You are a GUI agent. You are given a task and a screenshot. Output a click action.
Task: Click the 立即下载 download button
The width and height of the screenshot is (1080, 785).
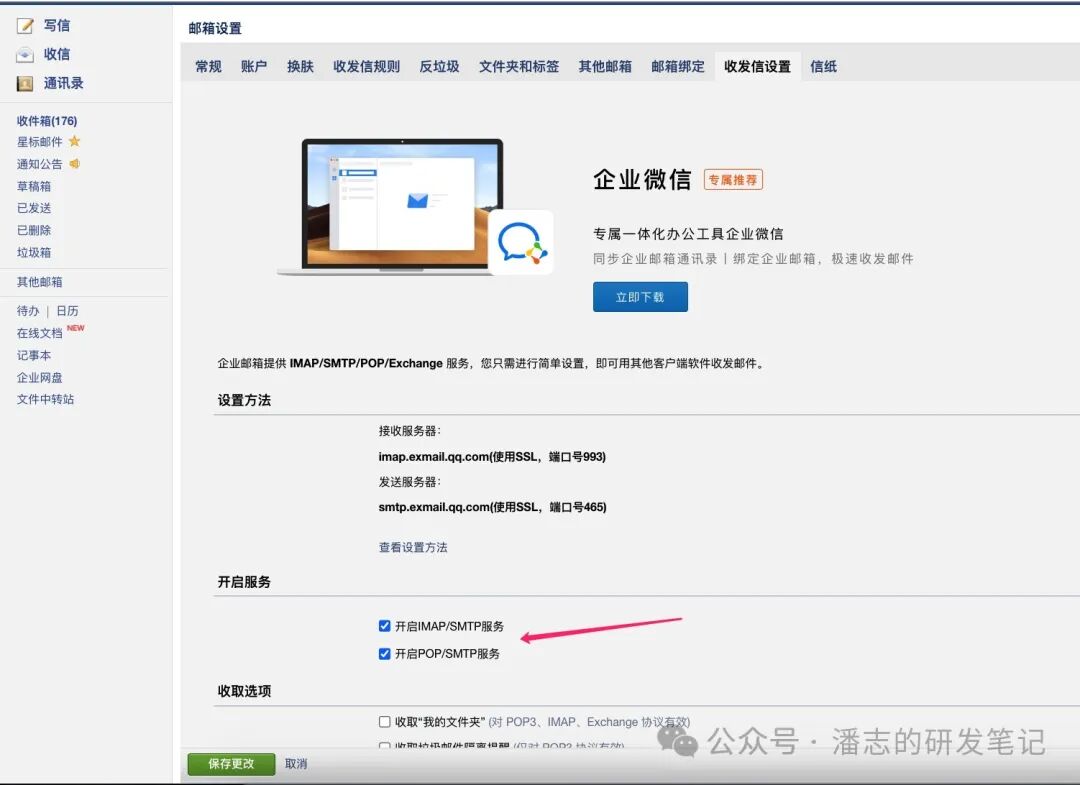(x=640, y=297)
